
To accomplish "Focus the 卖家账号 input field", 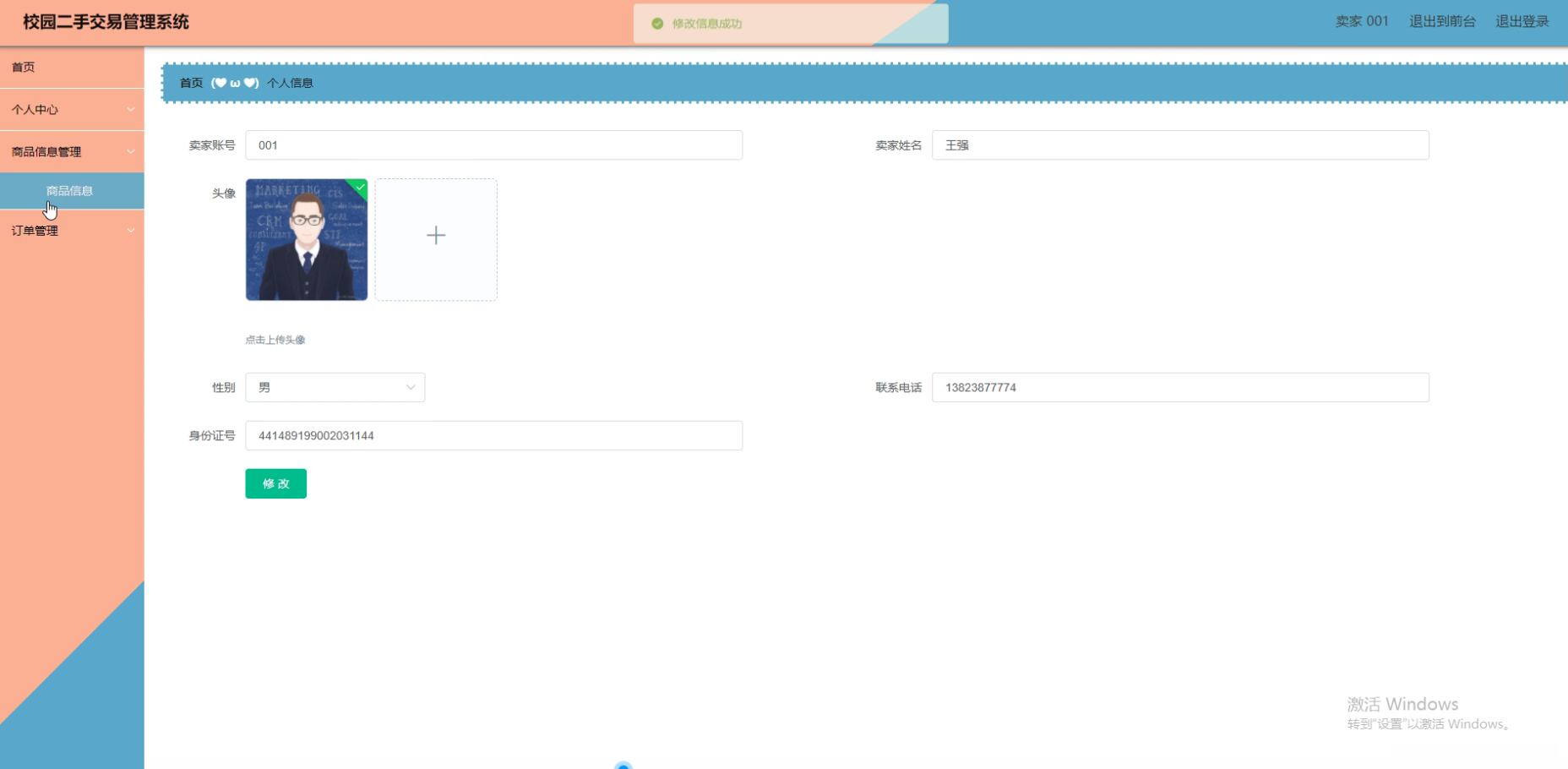I will 494,145.
